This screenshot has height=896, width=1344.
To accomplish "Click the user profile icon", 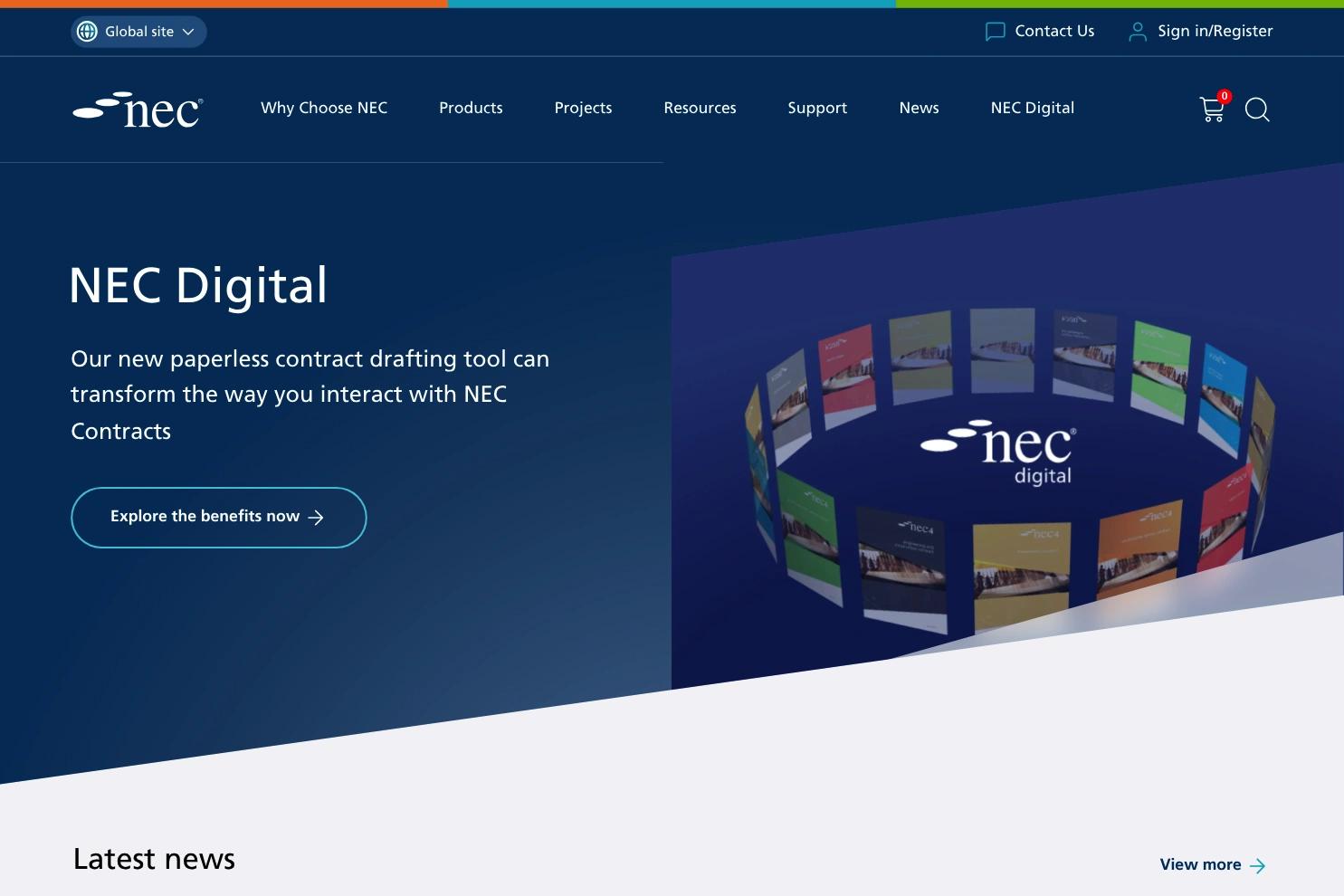I will tap(1138, 32).
